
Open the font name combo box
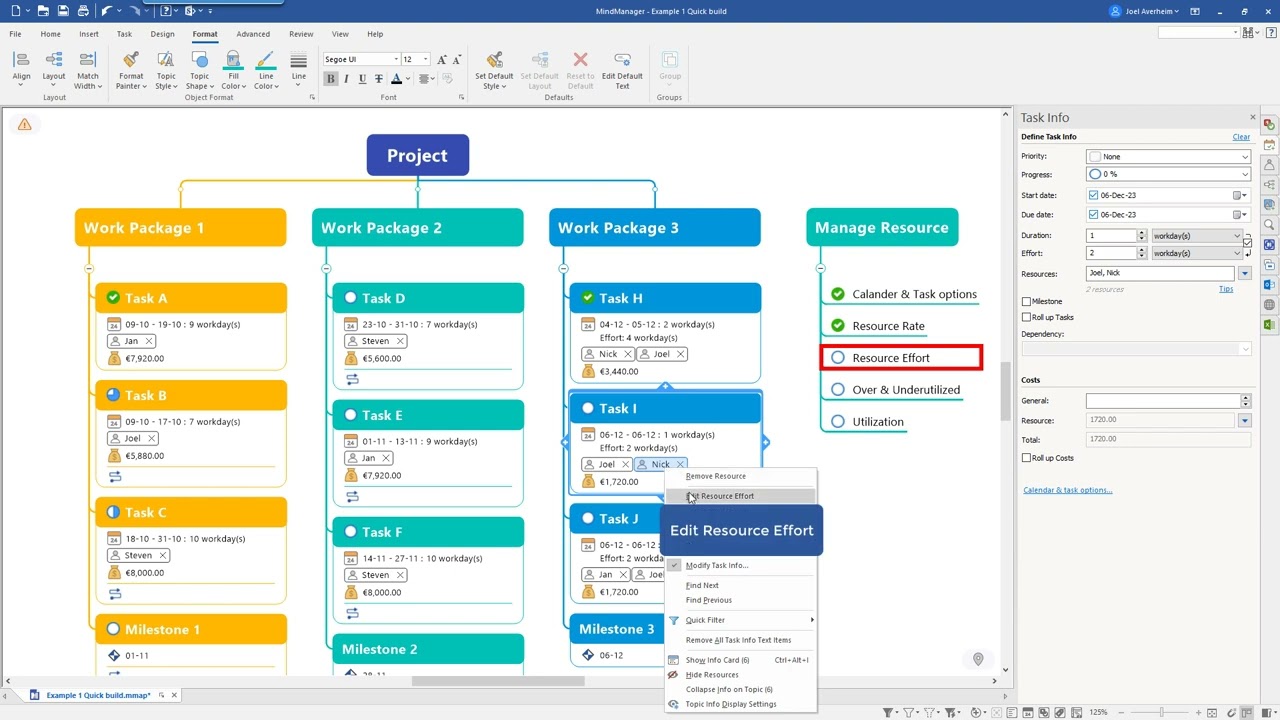click(x=360, y=59)
